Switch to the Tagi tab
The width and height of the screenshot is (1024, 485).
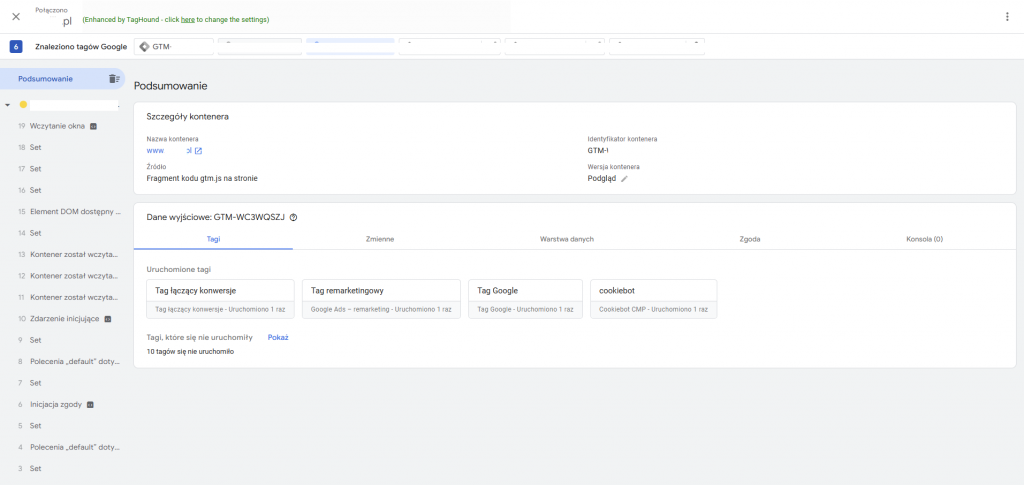point(214,239)
